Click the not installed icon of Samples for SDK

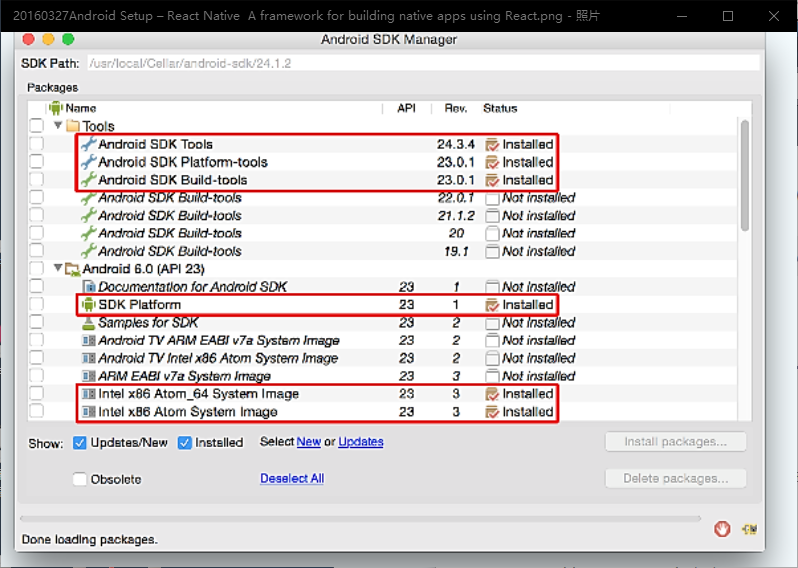(492, 323)
